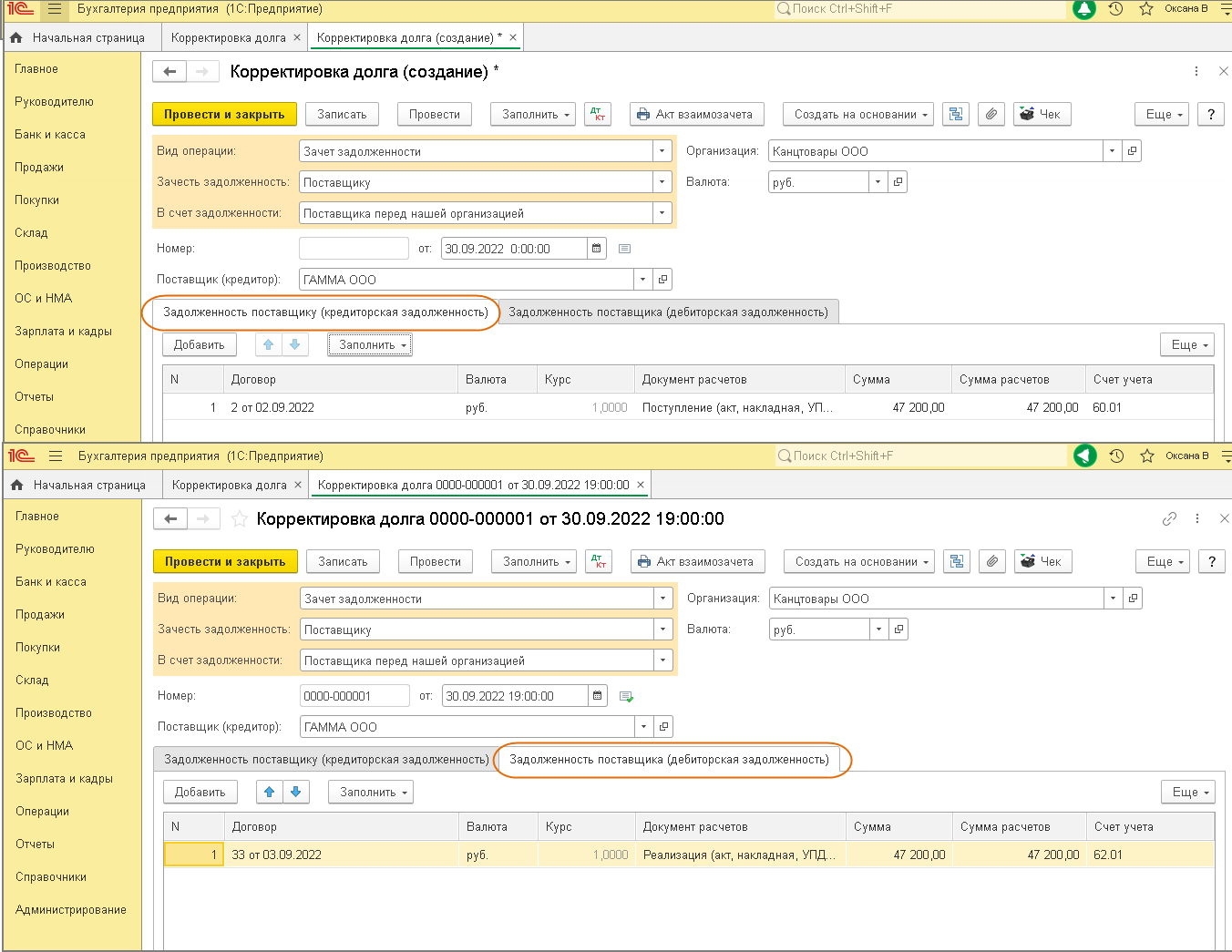
Task: Open Начальная страница tab in bottom window
Action: (89, 486)
